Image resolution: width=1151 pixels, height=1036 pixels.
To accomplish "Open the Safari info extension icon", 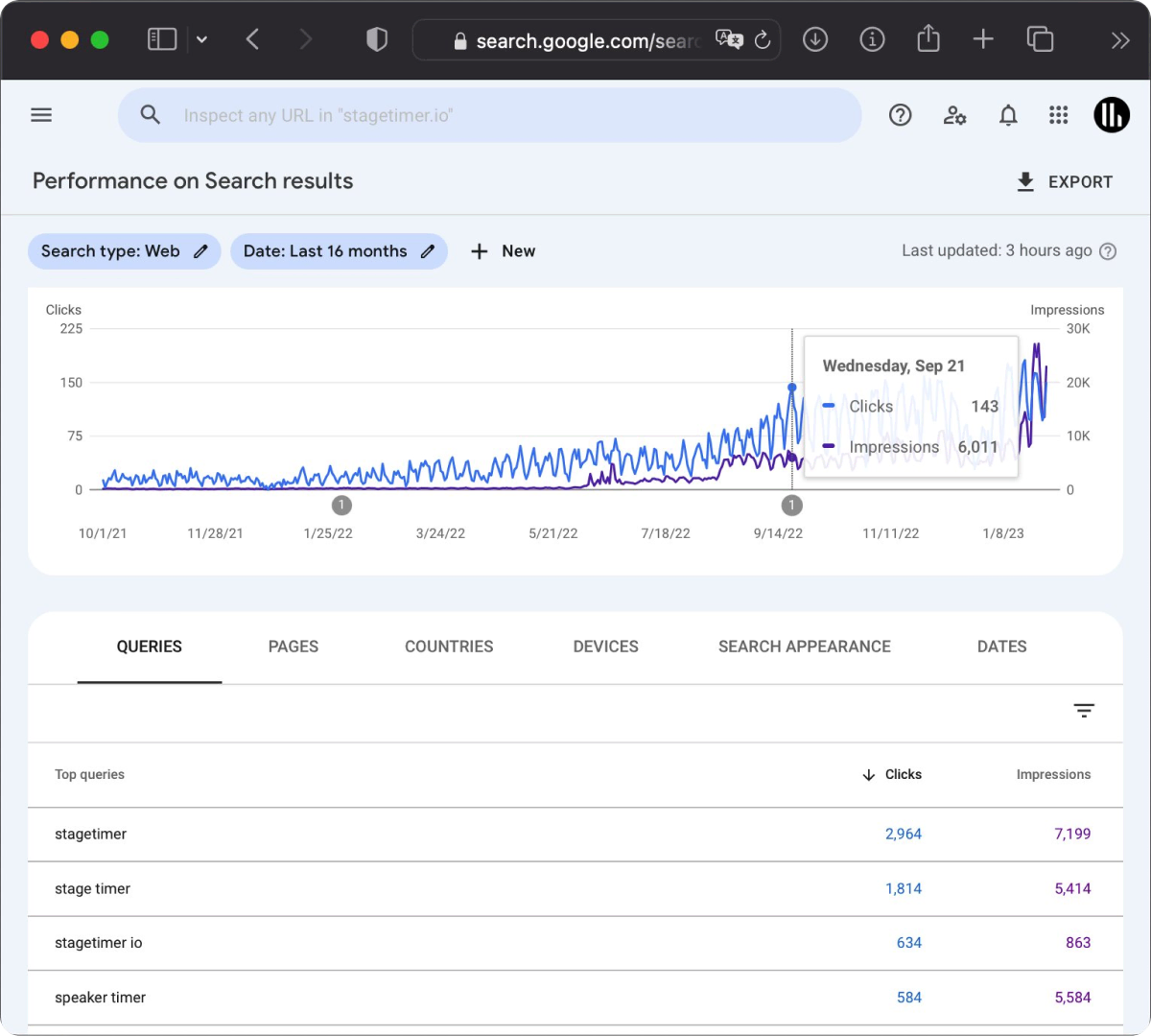I will pos(872,39).
